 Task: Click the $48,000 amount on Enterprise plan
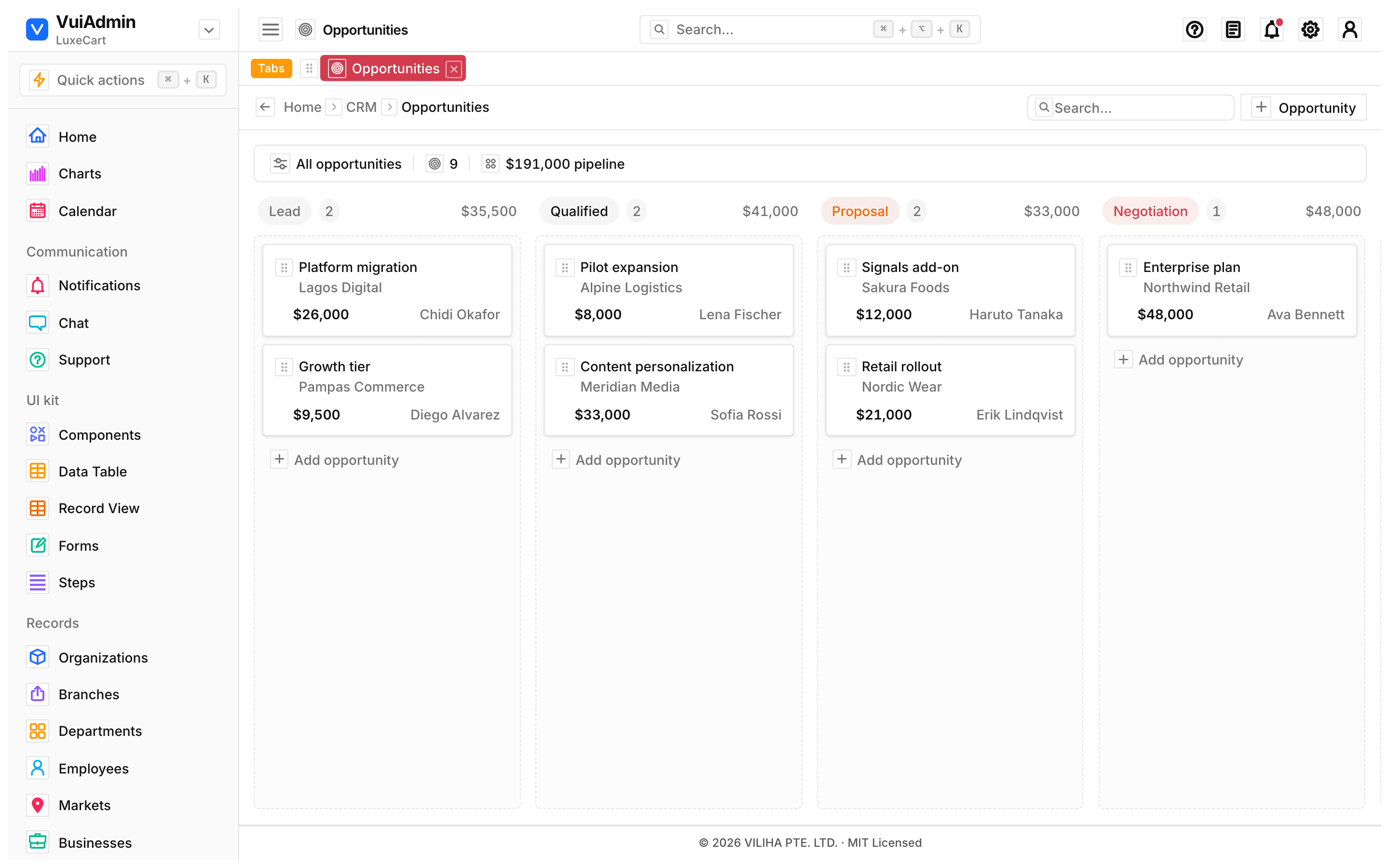pos(1165,314)
